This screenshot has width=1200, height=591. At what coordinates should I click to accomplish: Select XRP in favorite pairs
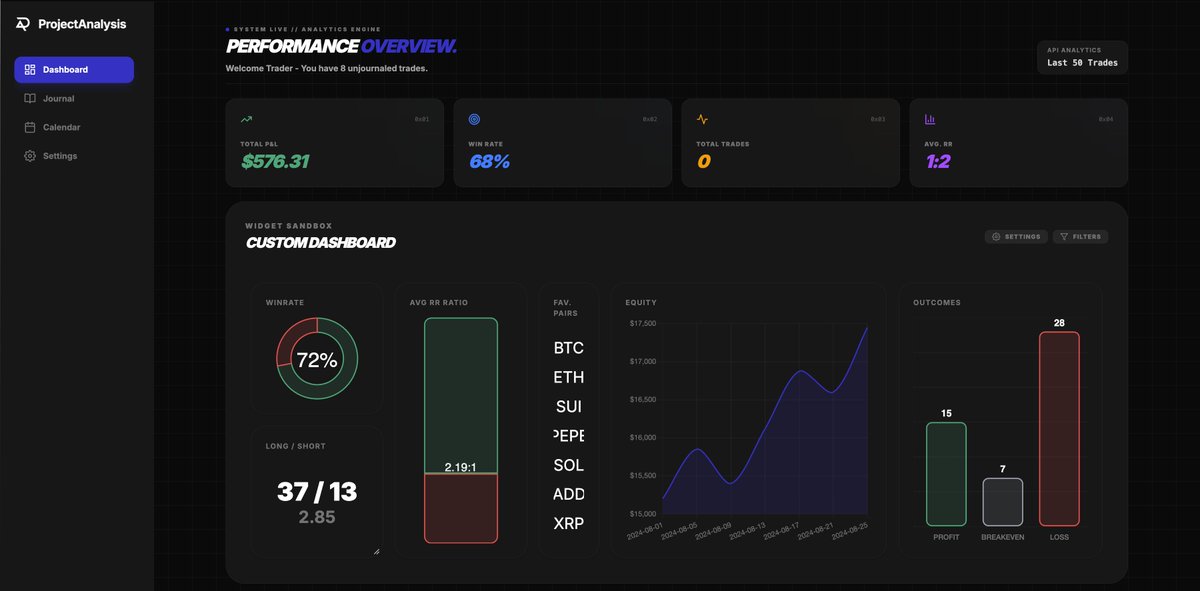click(568, 523)
